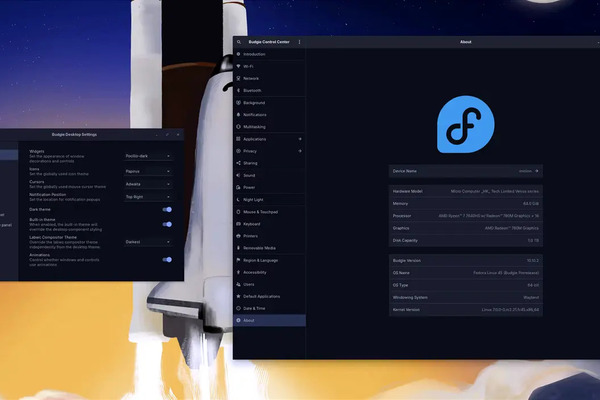This screenshot has width=600, height=400.
Task: Select the Users label in sidebar
Action: point(249,284)
